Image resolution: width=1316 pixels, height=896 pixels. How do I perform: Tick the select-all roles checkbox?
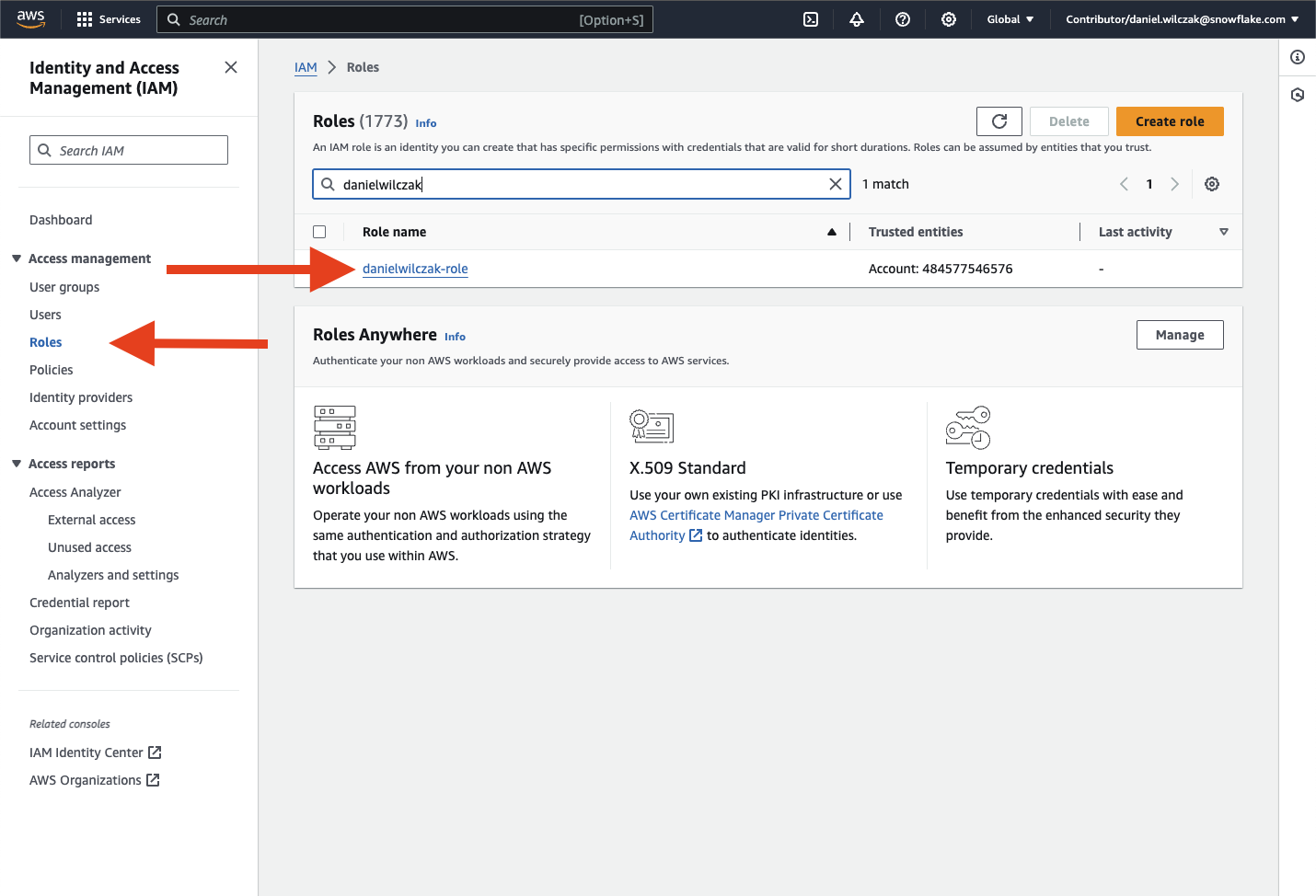[319, 232]
